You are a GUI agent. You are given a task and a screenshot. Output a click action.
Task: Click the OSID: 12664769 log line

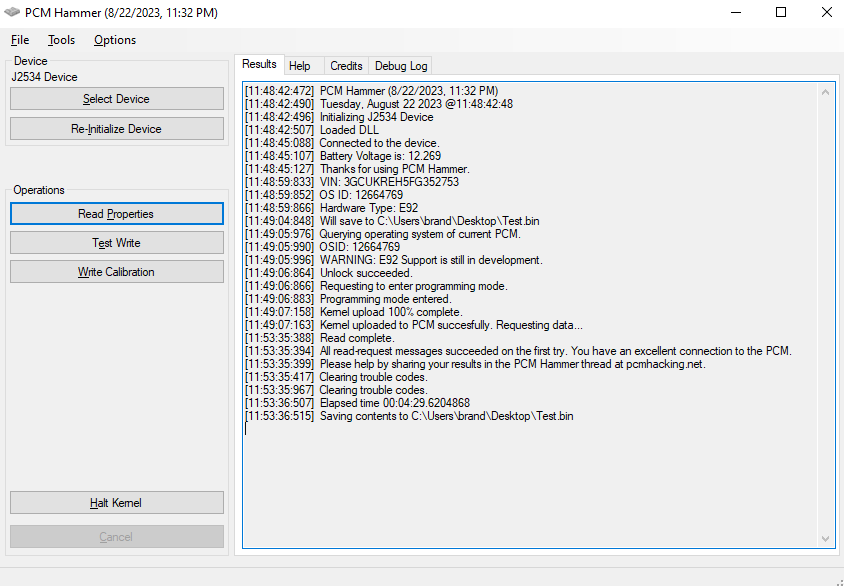click(322, 247)
